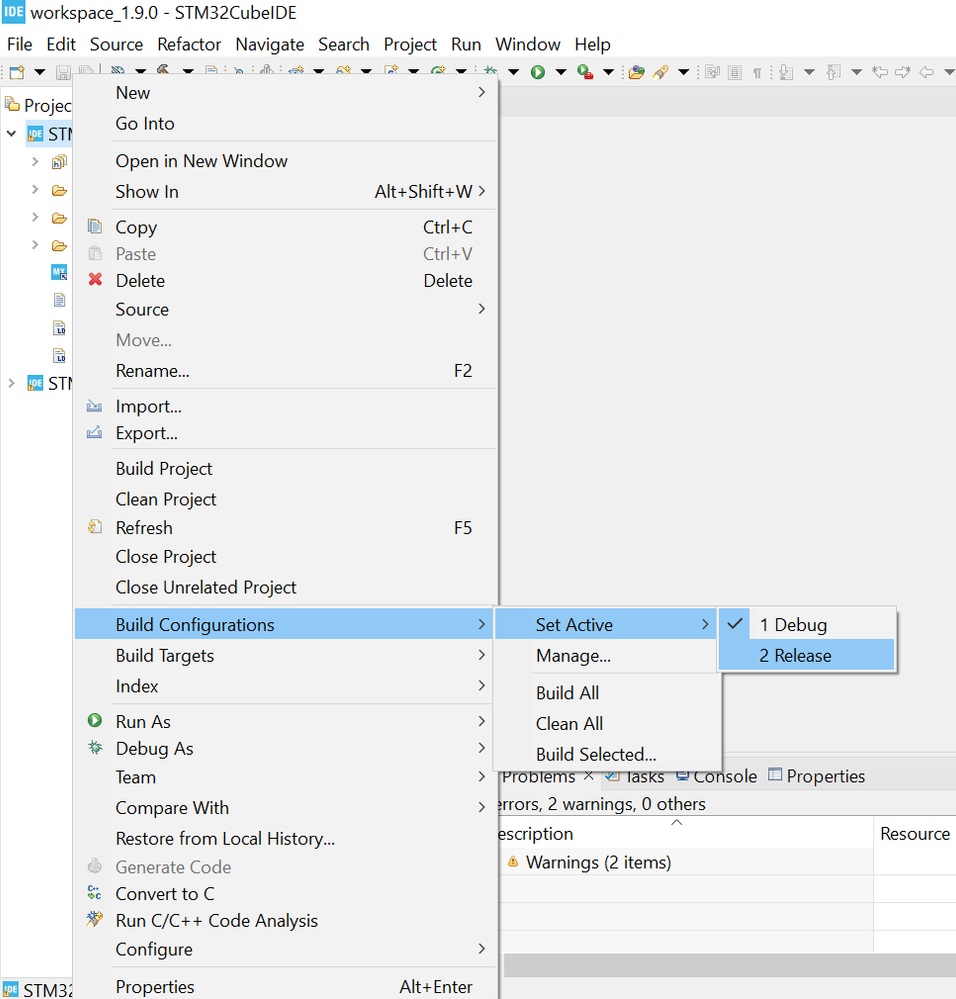
Task: Switch to the Console tab
Action: tap(717, 775)
